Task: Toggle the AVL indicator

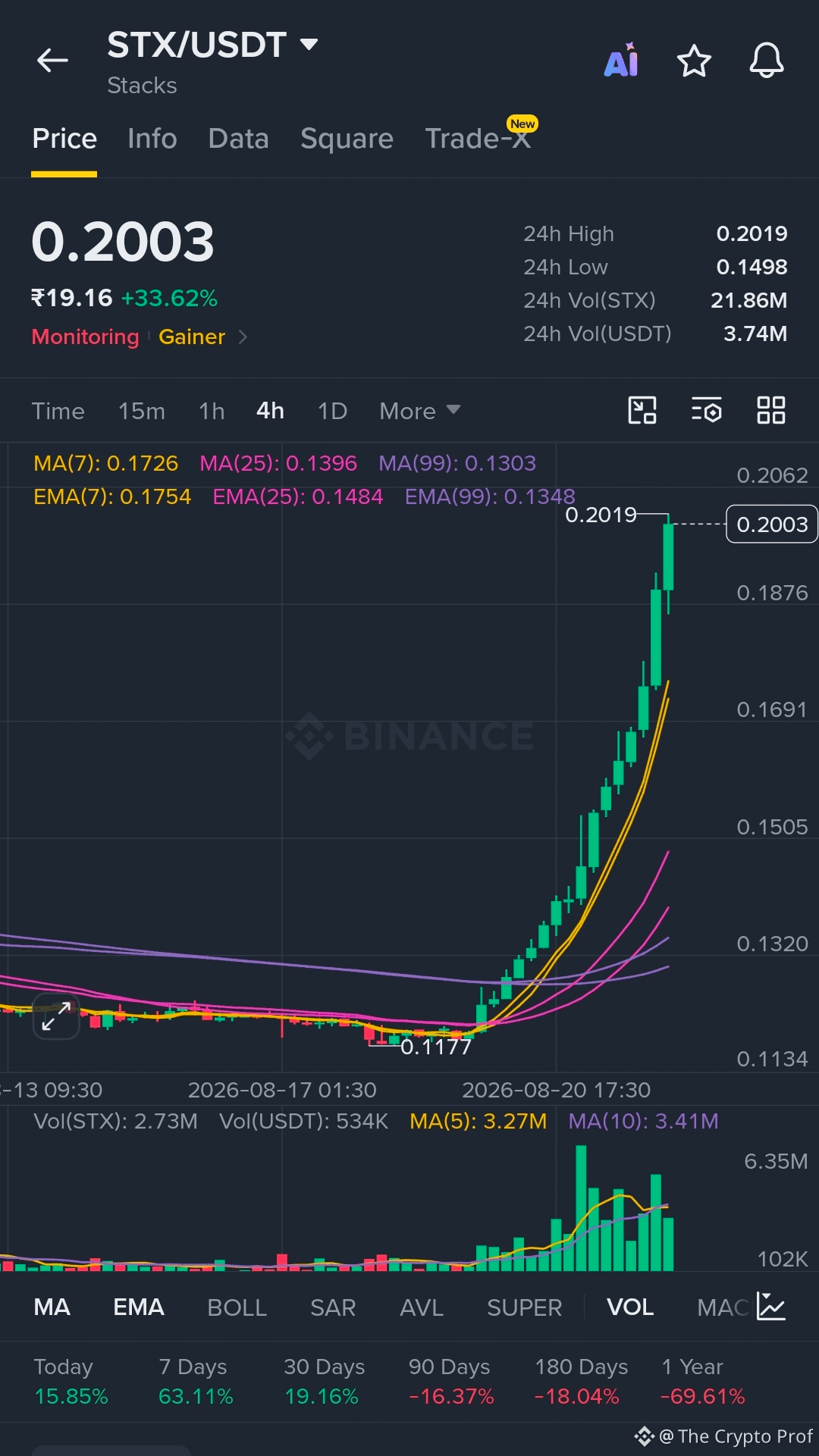Action: (x=421, y=1307)
